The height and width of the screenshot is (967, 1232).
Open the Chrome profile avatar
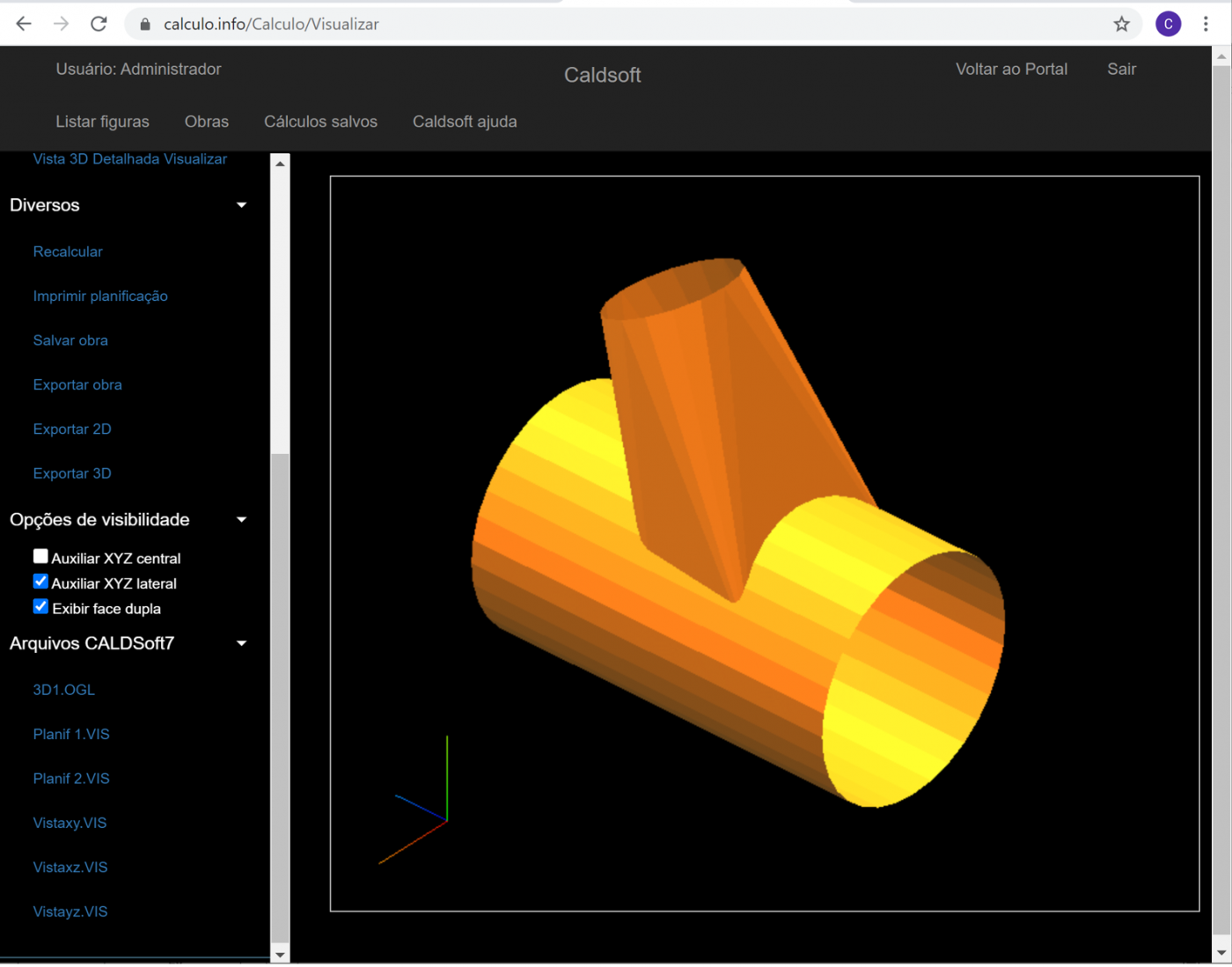(1168, 24)
